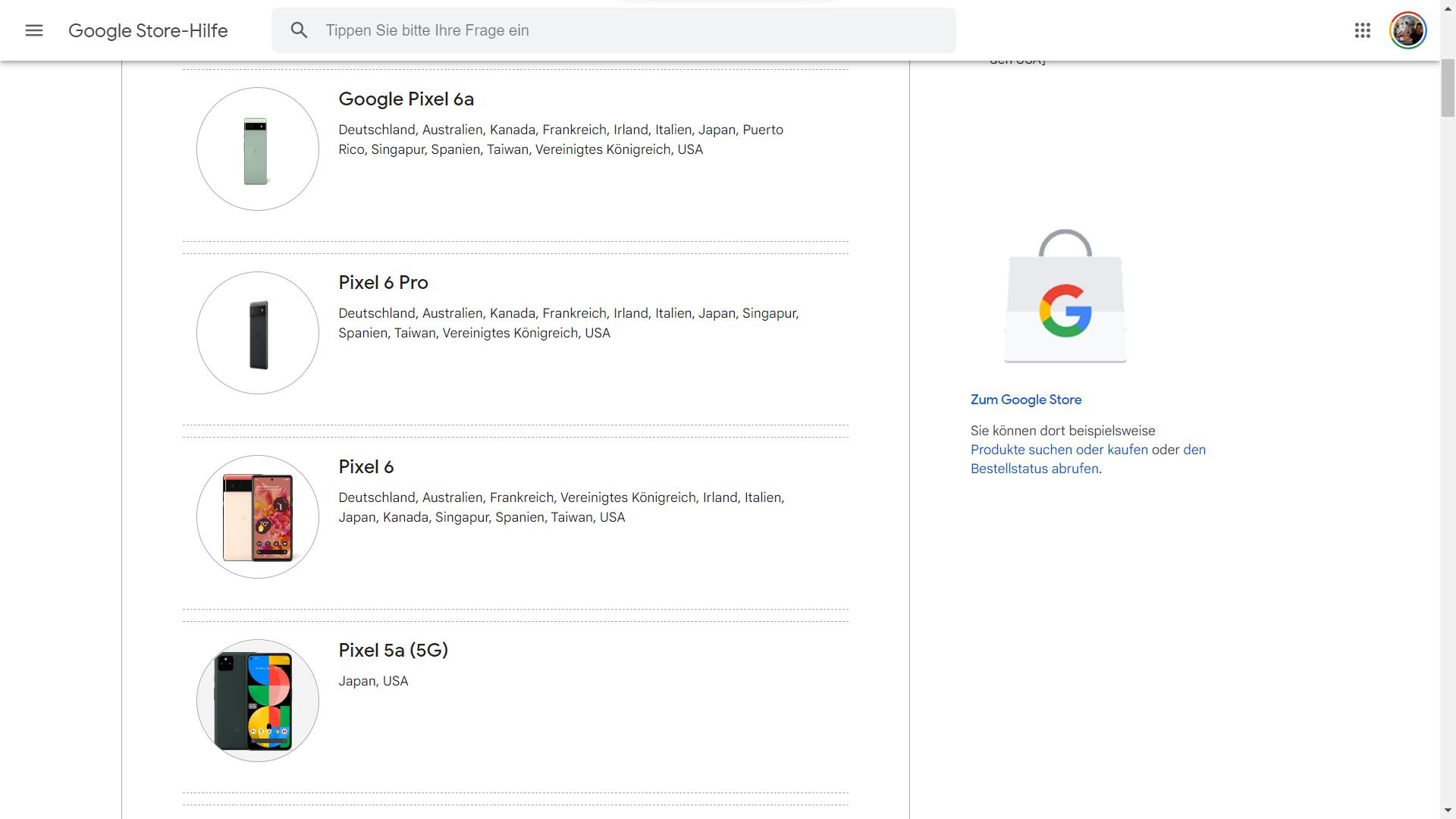The image size is (1456, 819).
Task: Open the hamburger main menu
Action: [34, 30]
